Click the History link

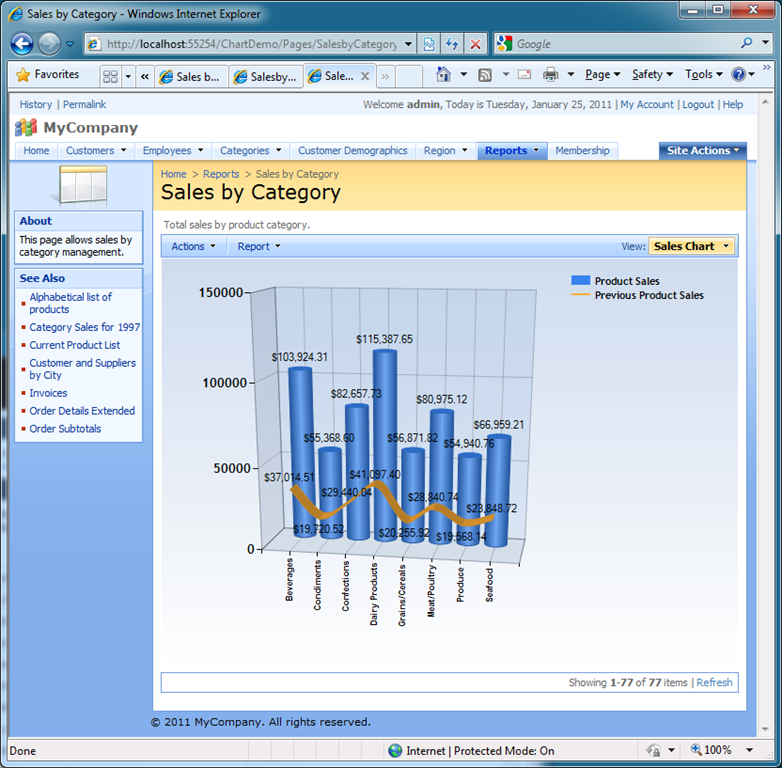click(36, 104)
